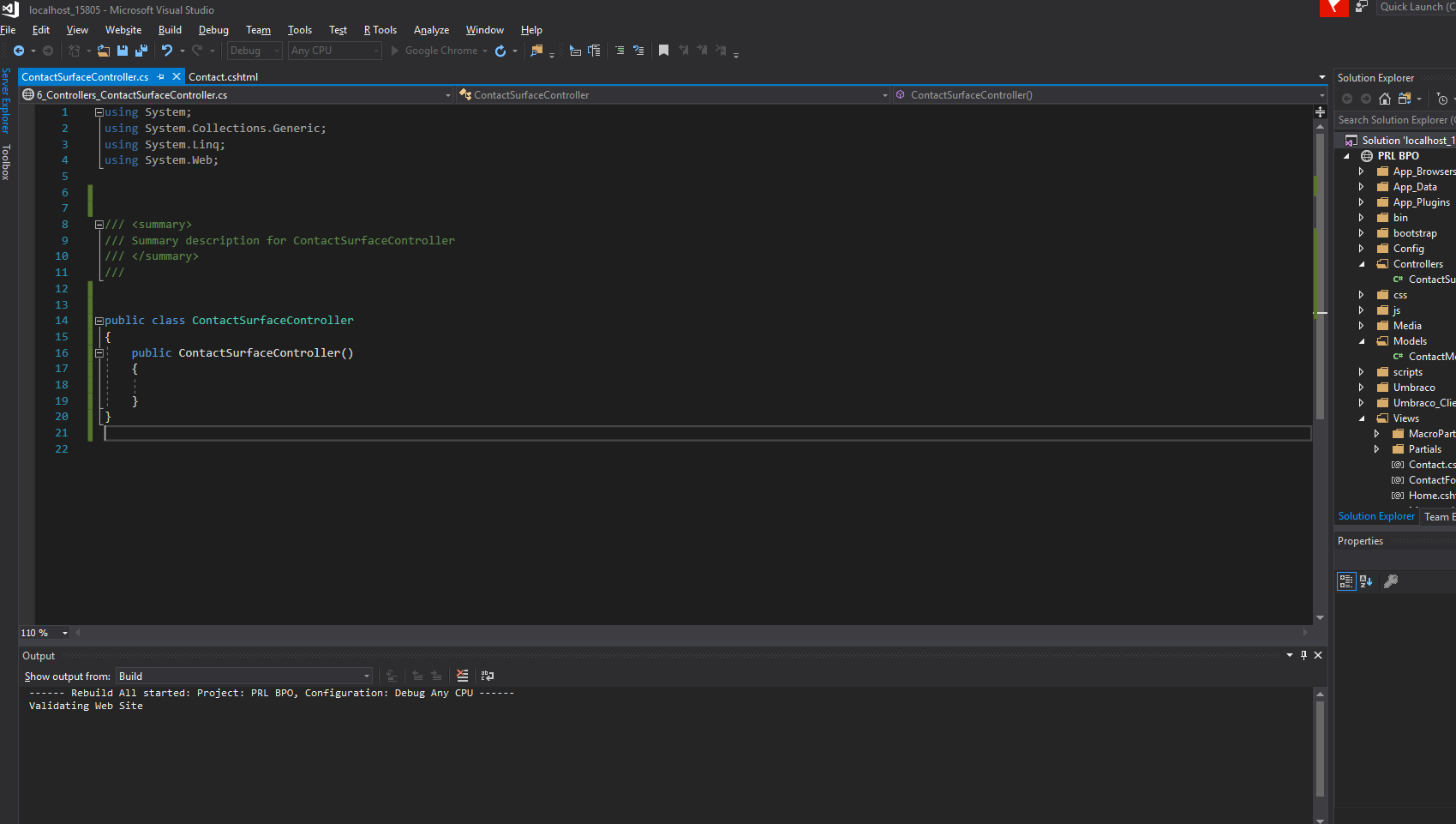Open the Debug menu

point(213,30)
